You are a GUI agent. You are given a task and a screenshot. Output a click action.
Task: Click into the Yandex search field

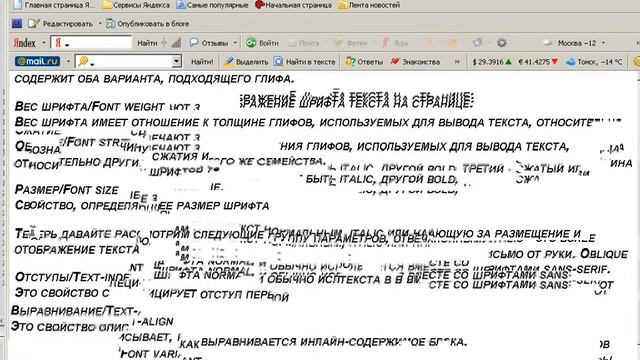[91, 42]
